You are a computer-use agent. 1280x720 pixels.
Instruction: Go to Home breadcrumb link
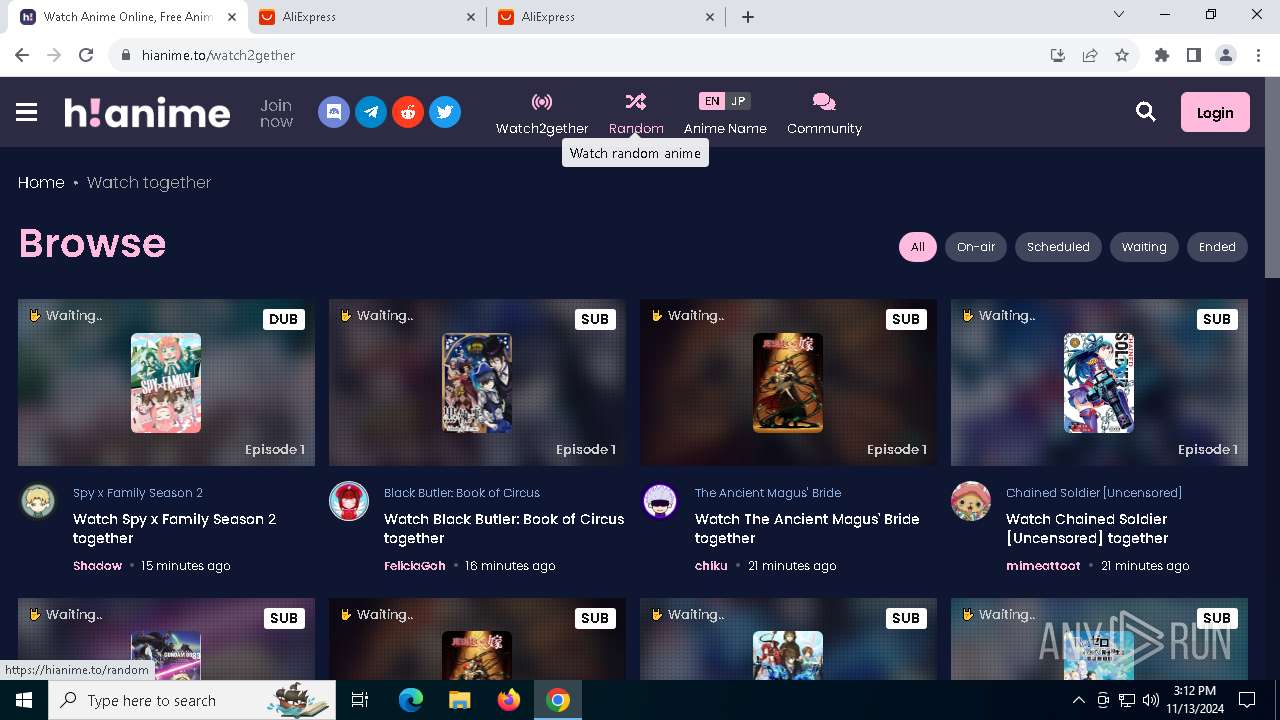[41, 182]
